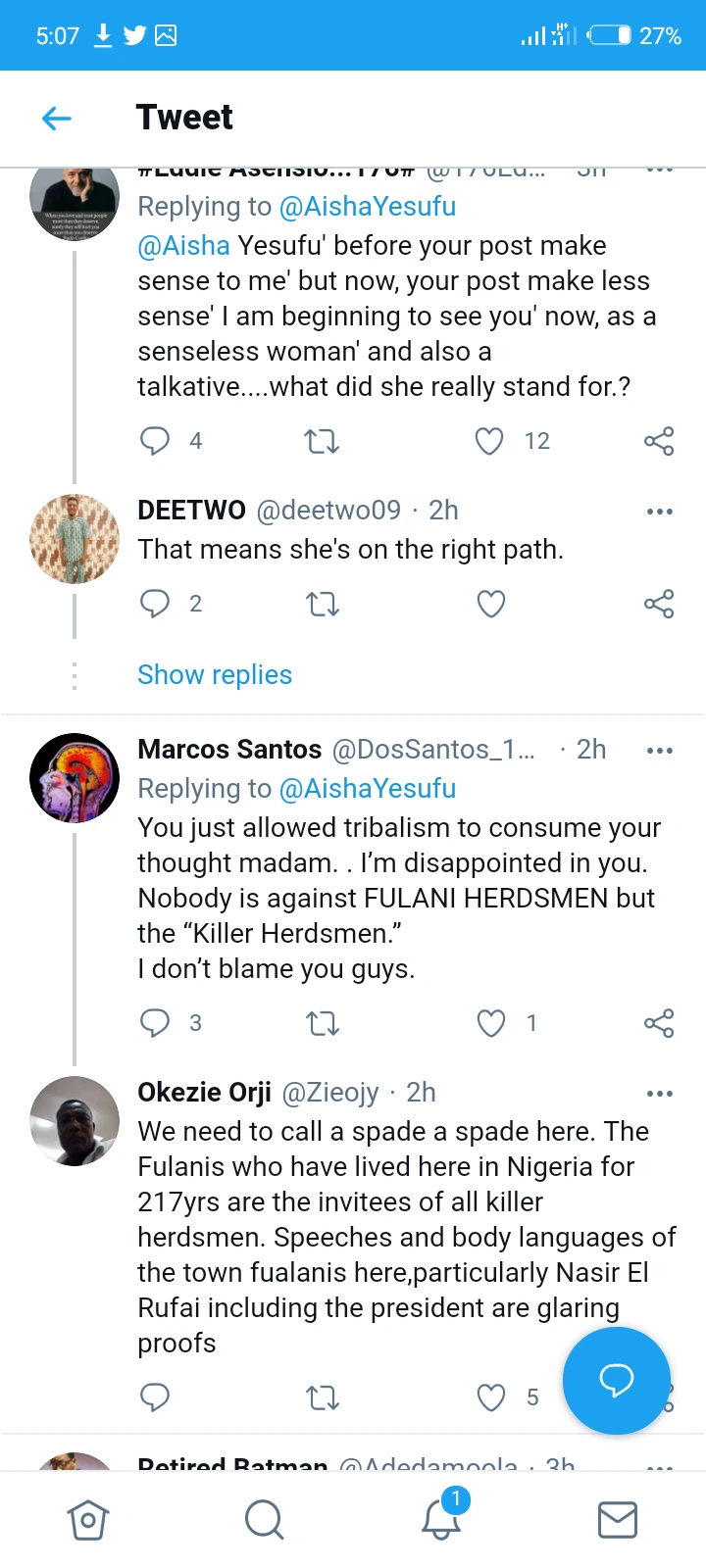Tap the floating blue reply button

tap(616, 1380)
